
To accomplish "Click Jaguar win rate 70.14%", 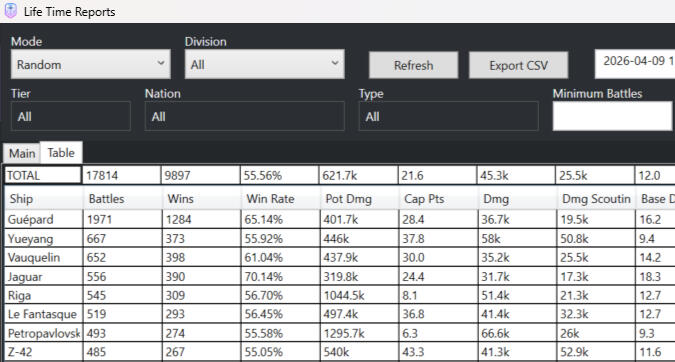I will [281, 276].
